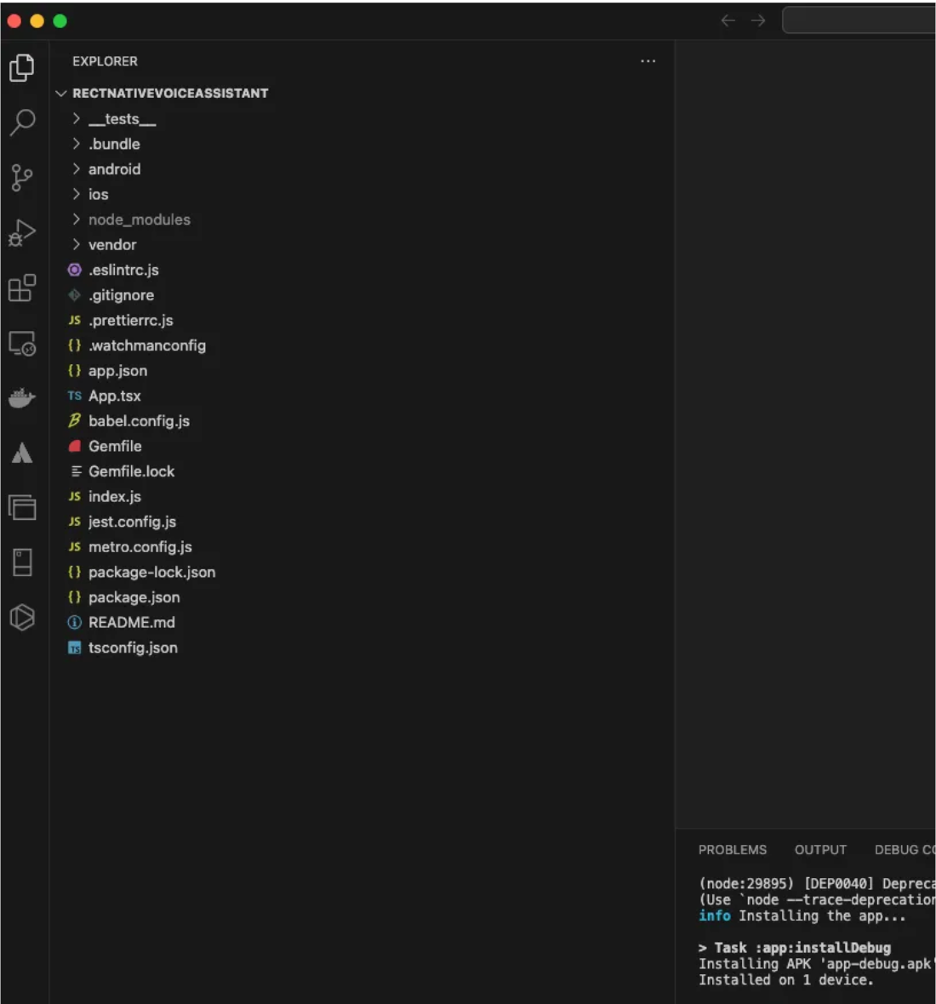The image size is (936, 1004).
Task: Open the Remote Explorer icon
Action: pyautogui.click(x=22, y=344)
